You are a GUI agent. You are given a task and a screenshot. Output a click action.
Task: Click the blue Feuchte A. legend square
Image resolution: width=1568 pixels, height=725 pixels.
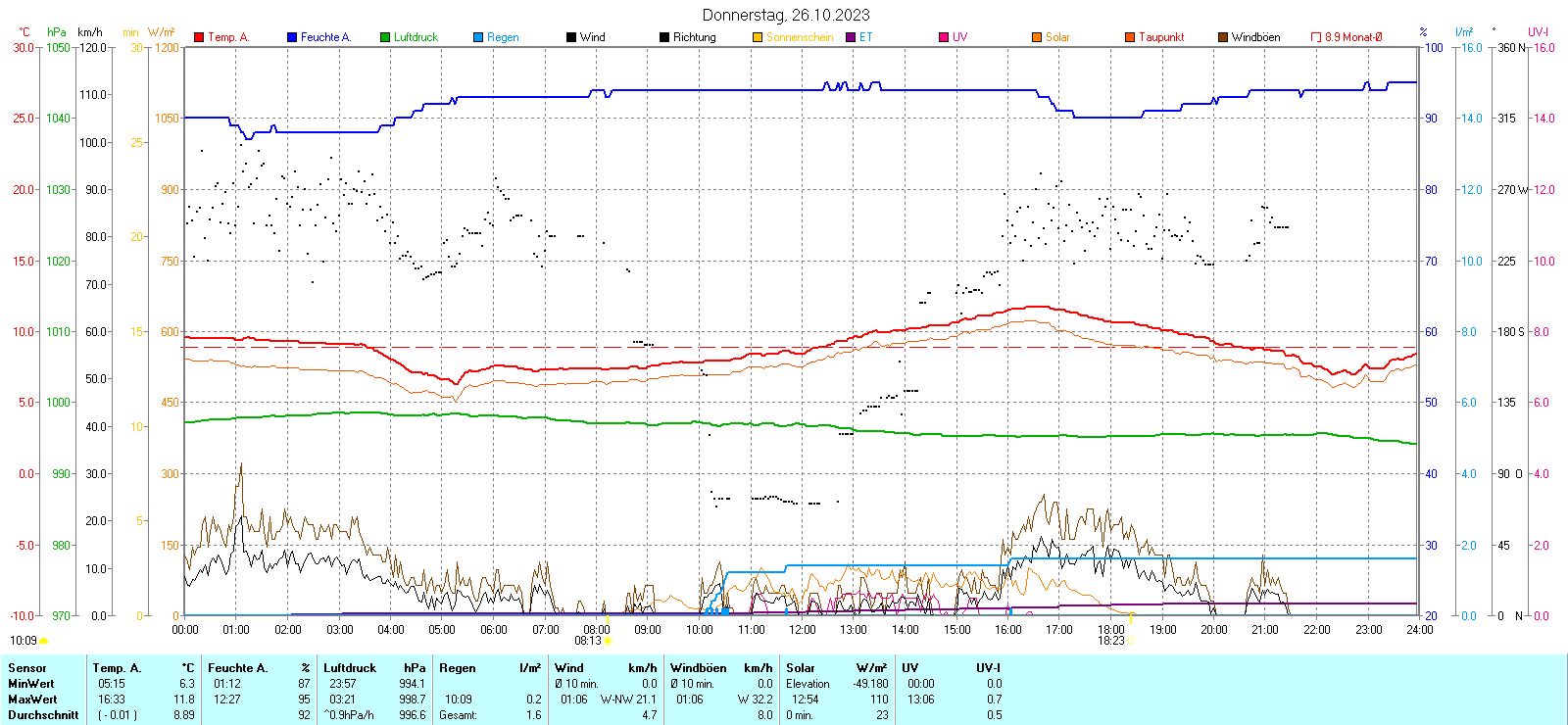click(292, 37)
